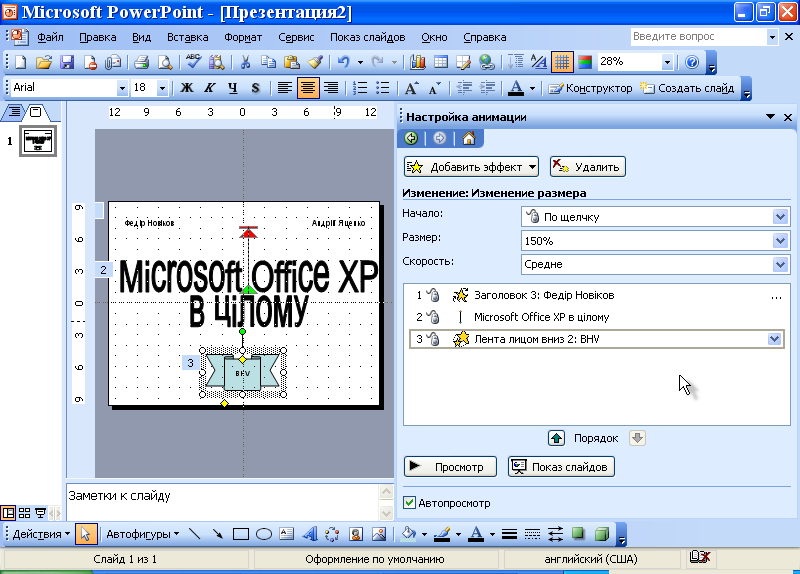The image size is (800, 574).
Task: Open the Действия drawing menu button
Action: [40, 534]
